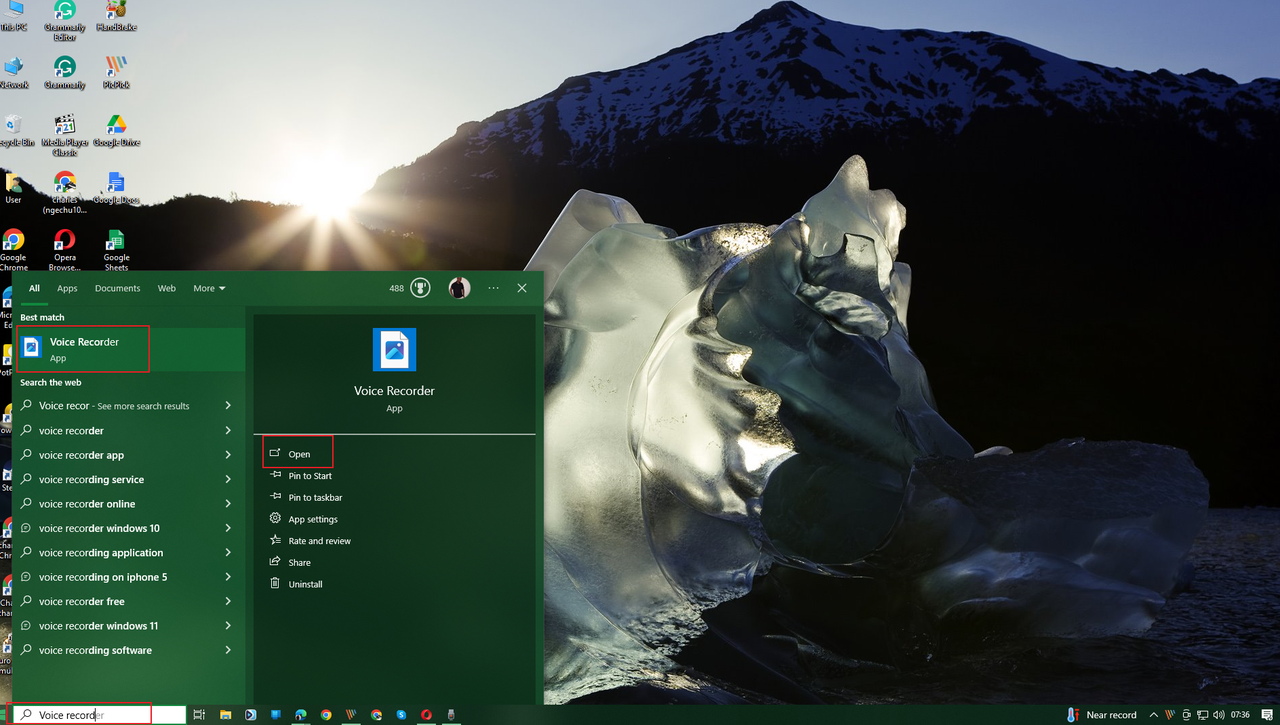Show hidden icons in the system tray

pos(1154,714)
